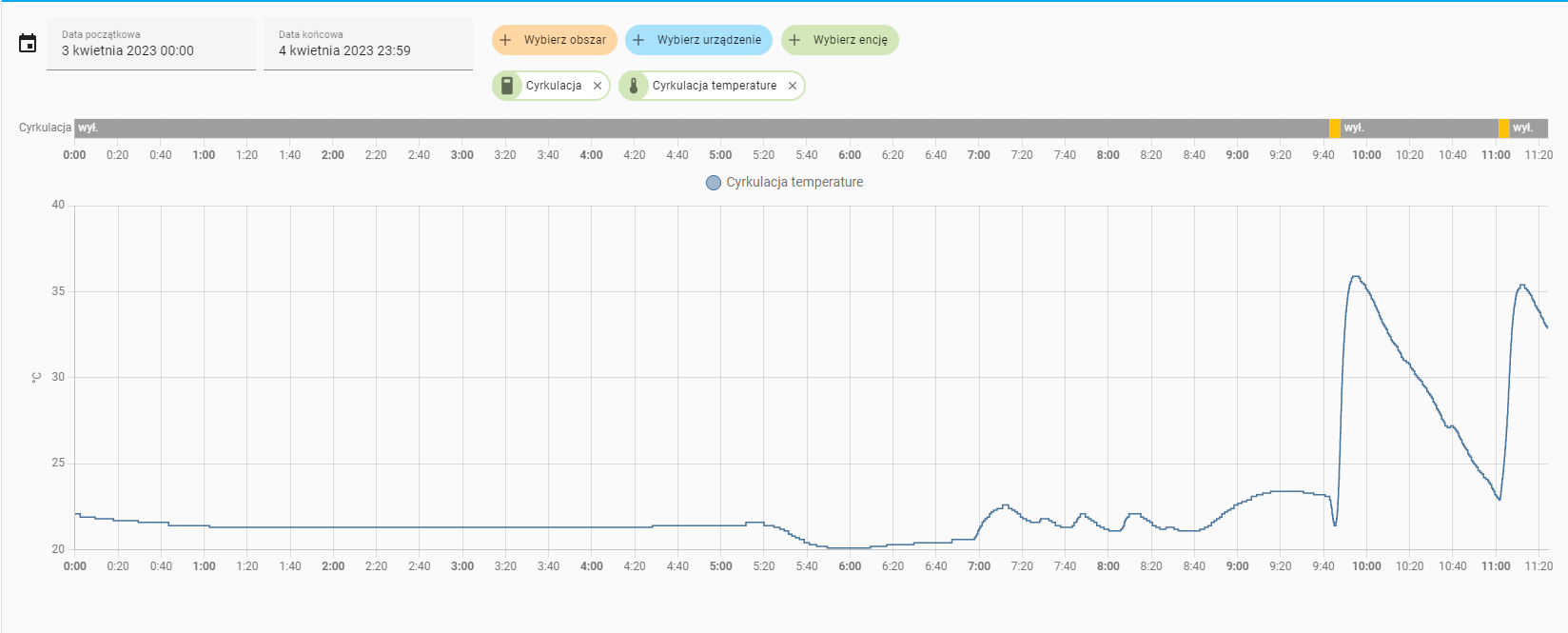1568x633 pixels.
Task: Click the plus icon in Wybierz encję
Action: point(795,40)
